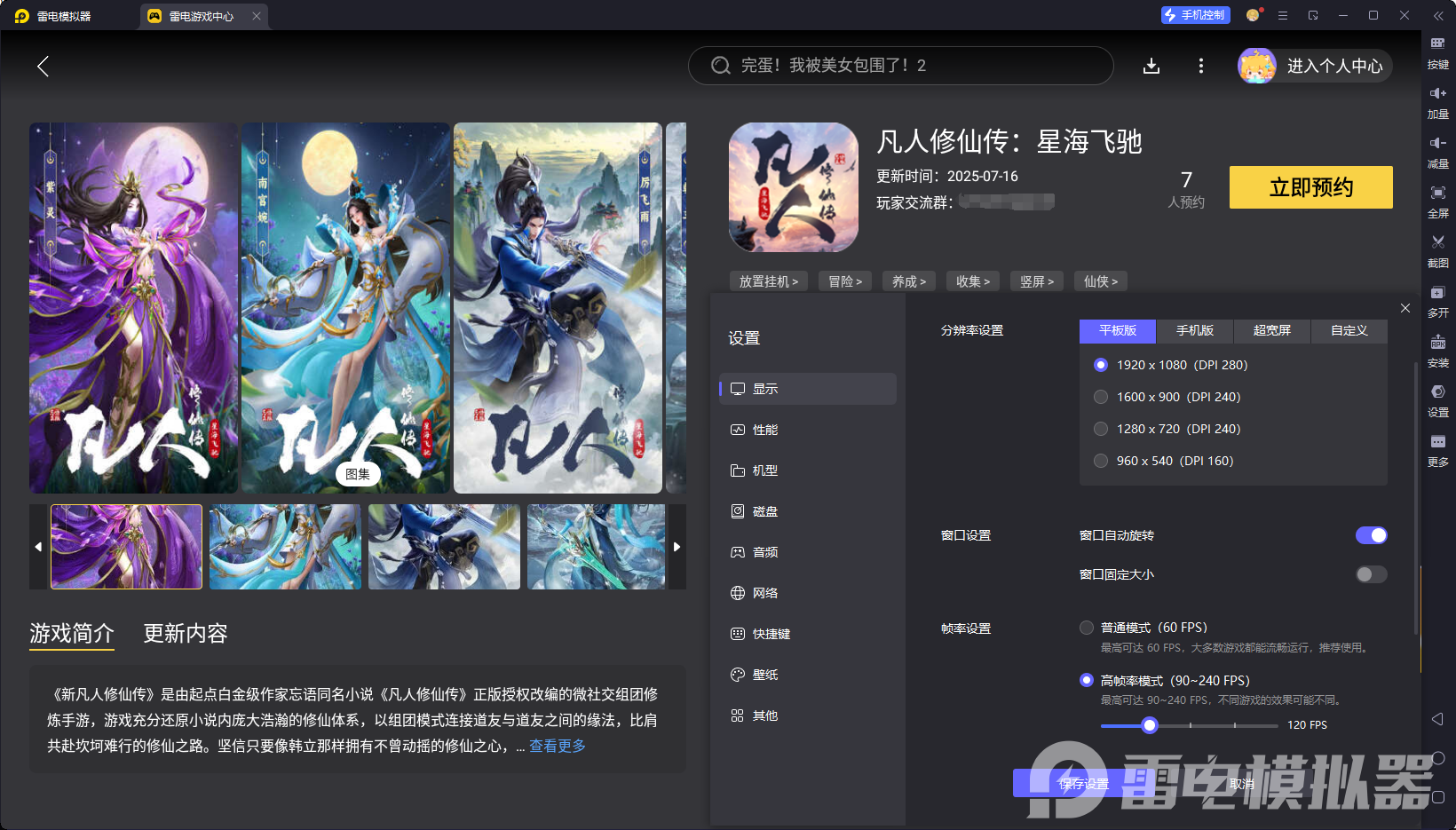Click the user avatar icon in title bar

[x=1253, y=15]
